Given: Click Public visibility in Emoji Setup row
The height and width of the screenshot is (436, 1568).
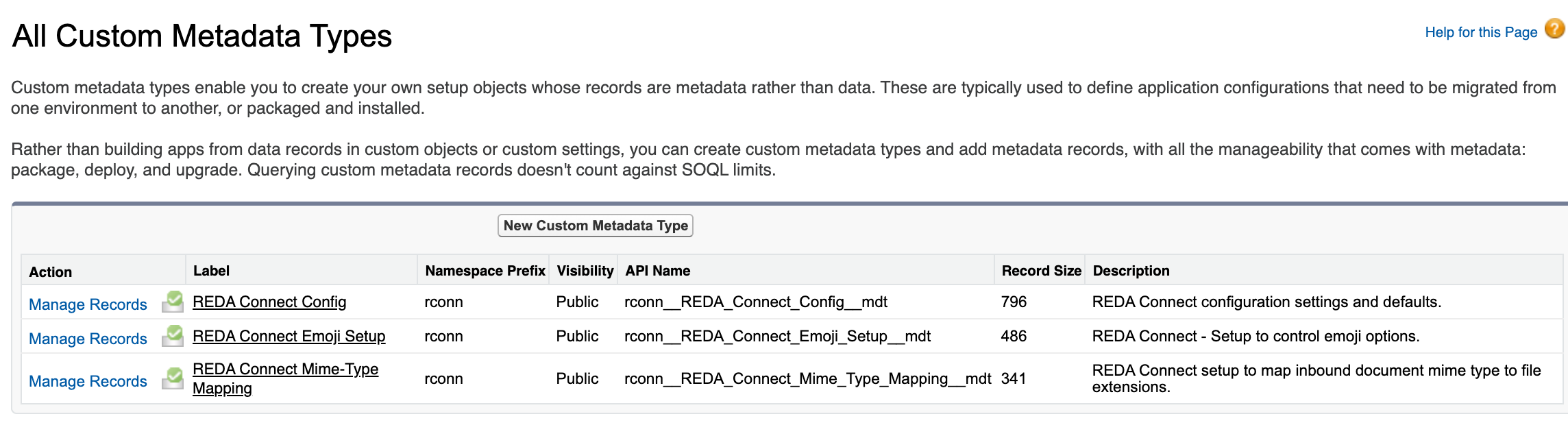Looking at the screenshot, I should (x=577, y=336).
